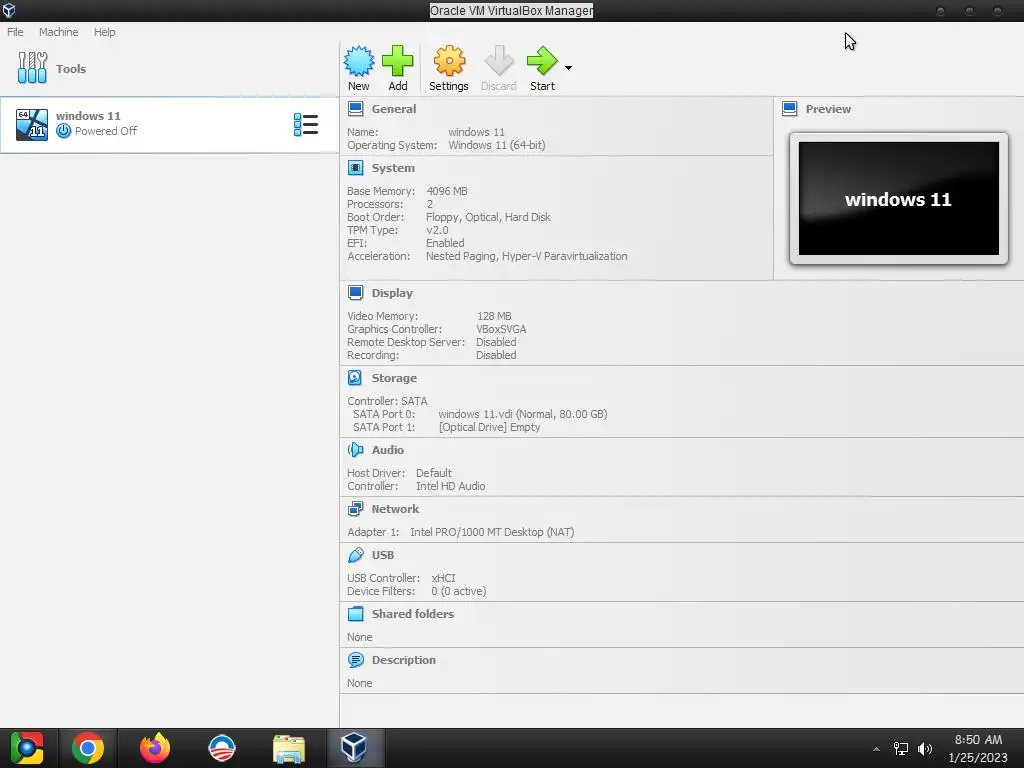1024x768 pixels.
Task: Open the Machine menu
Action: 58,32
